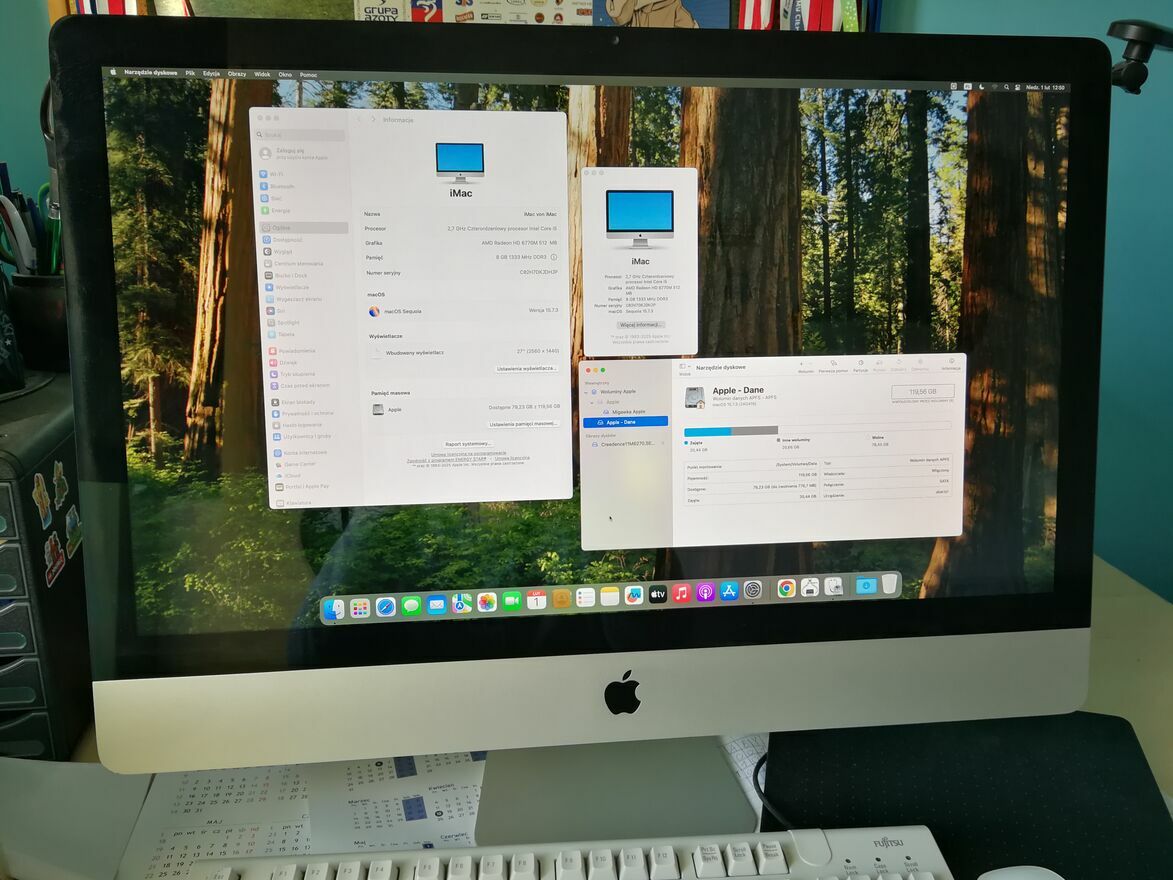
Task: Click the Raport systemowy button
Action: pos(468,444)
